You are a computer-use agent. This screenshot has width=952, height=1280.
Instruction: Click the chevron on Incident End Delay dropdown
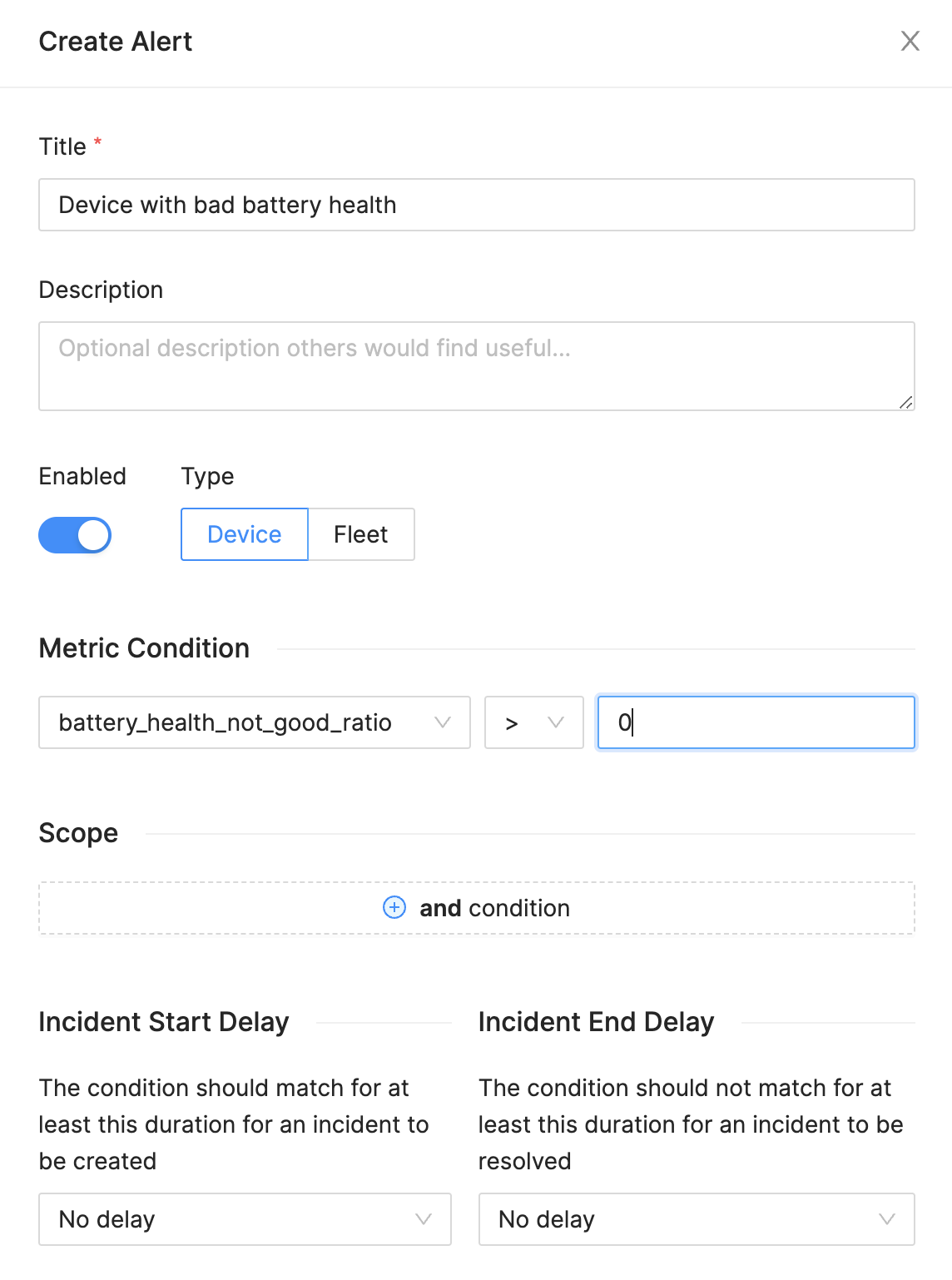(886, 1219)
